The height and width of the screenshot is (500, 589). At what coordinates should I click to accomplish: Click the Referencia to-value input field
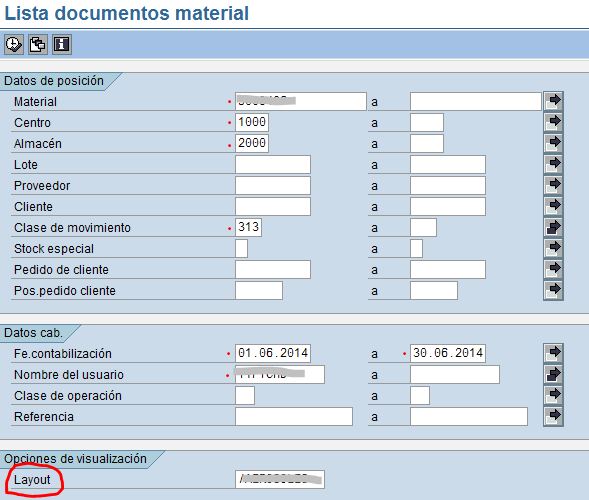(x=469, y=417)
